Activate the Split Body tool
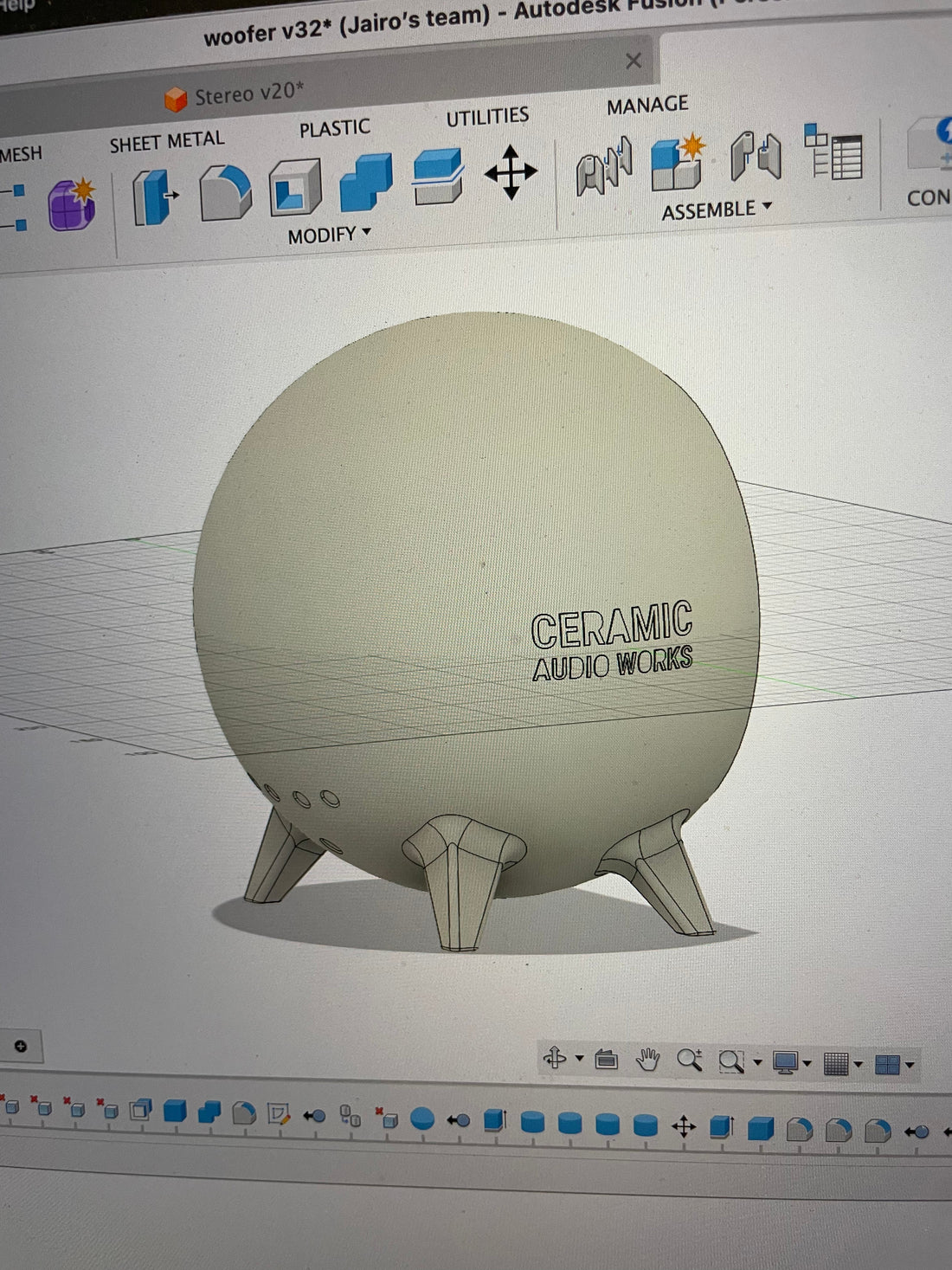952x1270 pixels. tap(437, 176)
